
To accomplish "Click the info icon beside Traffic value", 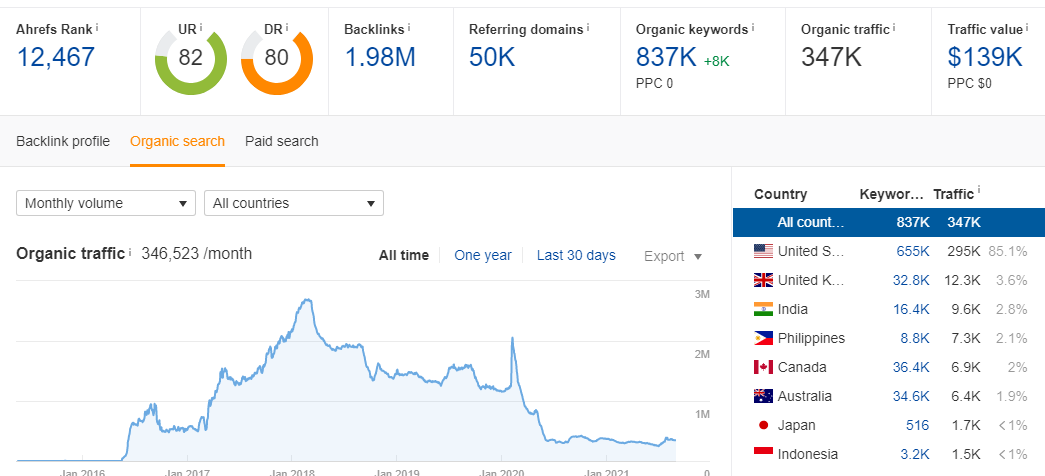I will [x=1027, y=27].
